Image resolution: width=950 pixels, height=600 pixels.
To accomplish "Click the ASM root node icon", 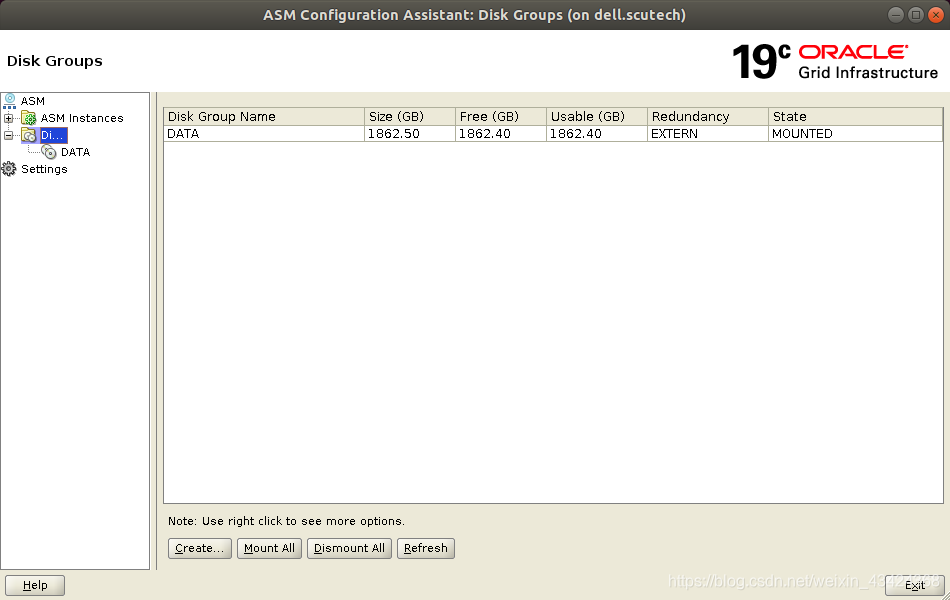I will pos(10,101).
